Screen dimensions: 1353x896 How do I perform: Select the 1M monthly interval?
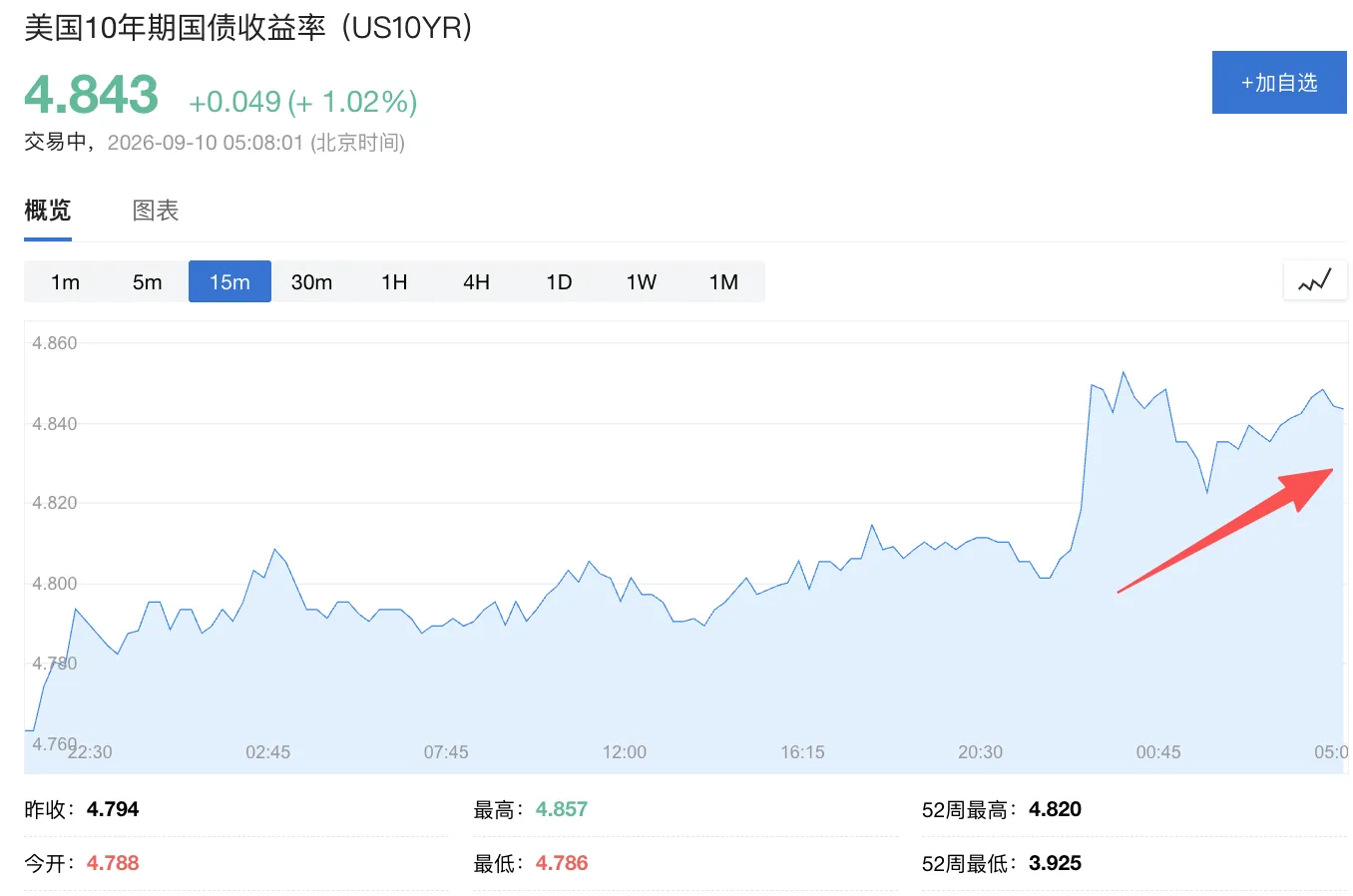[723, 281]
